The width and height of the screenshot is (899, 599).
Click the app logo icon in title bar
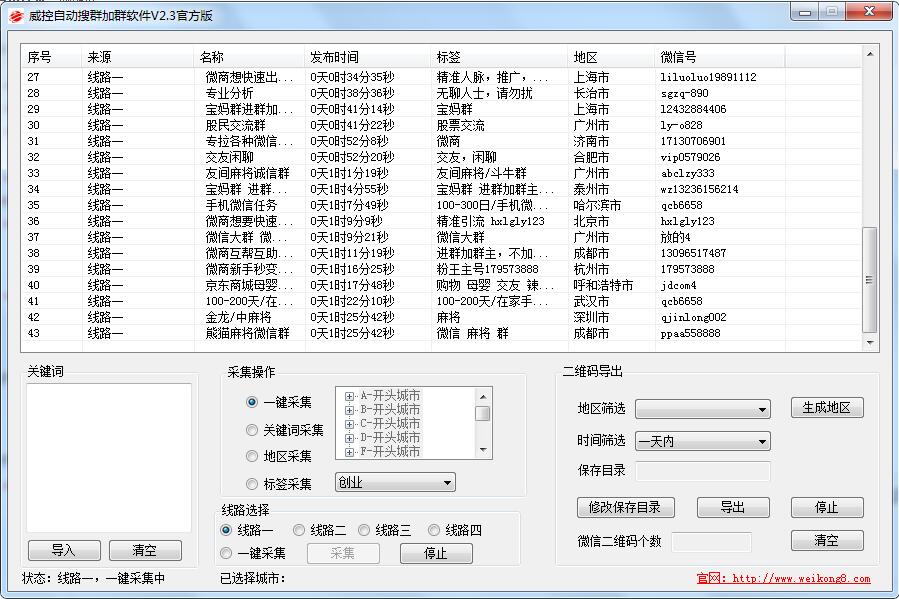click(x=15, y=15)
